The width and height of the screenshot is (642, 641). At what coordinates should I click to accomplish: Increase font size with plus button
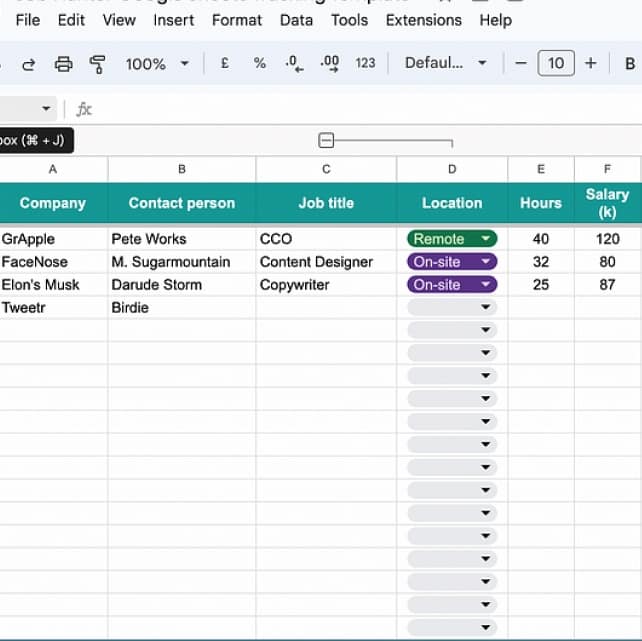tap(590, 63)
